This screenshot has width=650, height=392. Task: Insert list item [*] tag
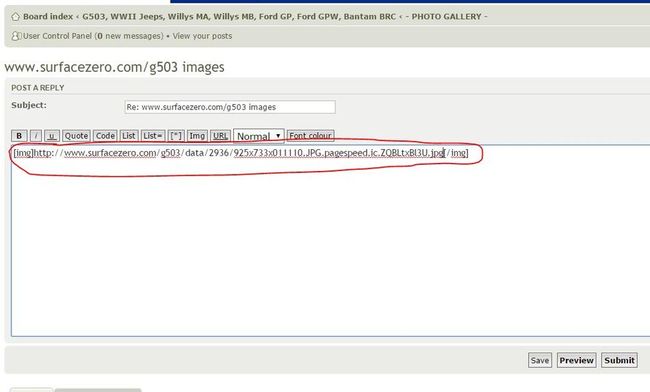click(x=176, y=136)
